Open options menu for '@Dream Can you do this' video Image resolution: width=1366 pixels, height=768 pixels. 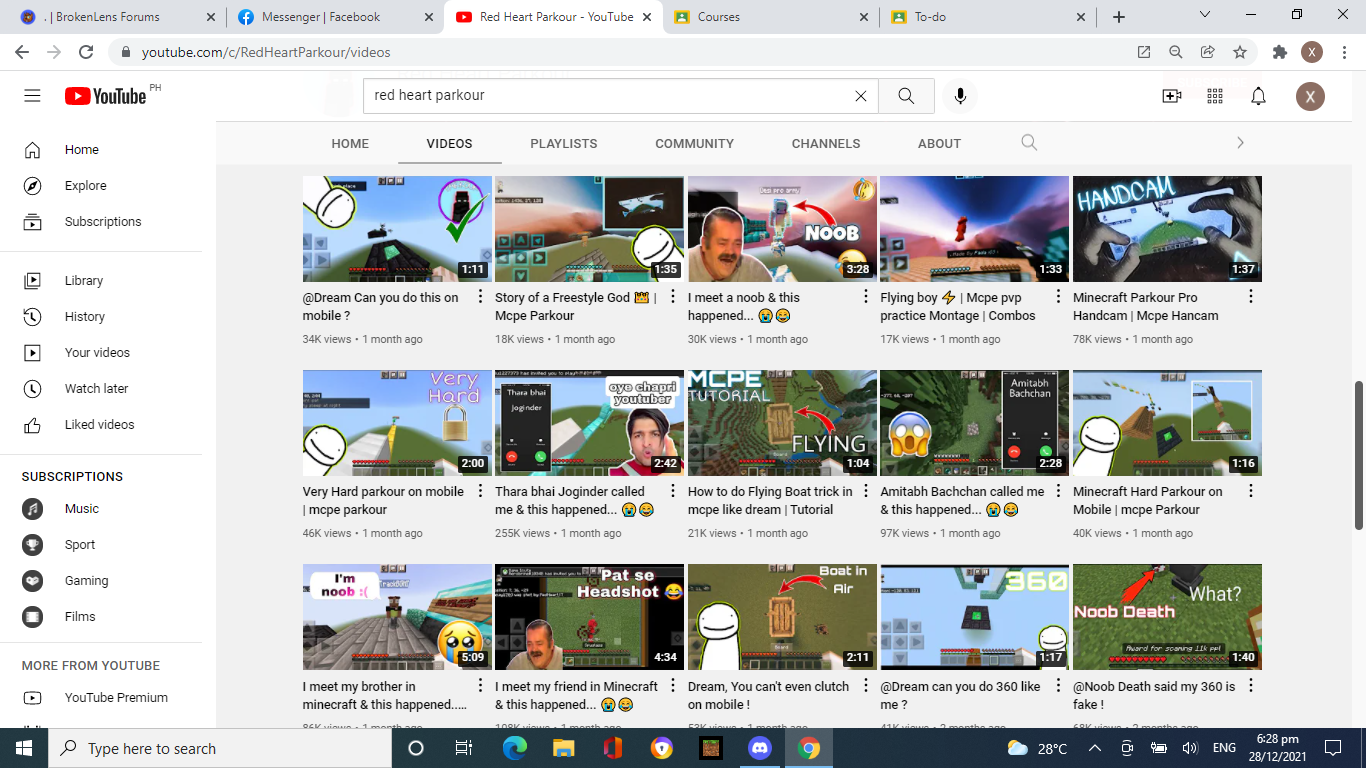(x=481, y=297)
